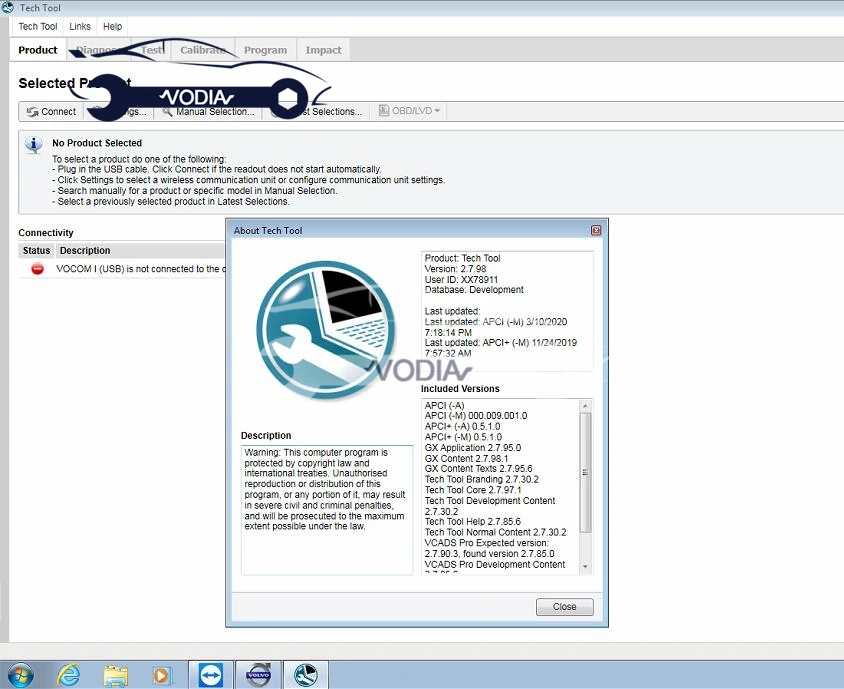
Task: Click the Status column header
Action: point(36,250)
